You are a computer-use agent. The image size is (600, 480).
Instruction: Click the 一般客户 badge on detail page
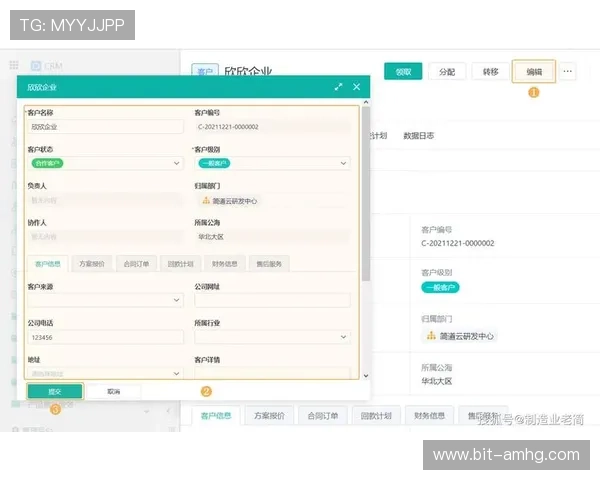pos(440,287)
